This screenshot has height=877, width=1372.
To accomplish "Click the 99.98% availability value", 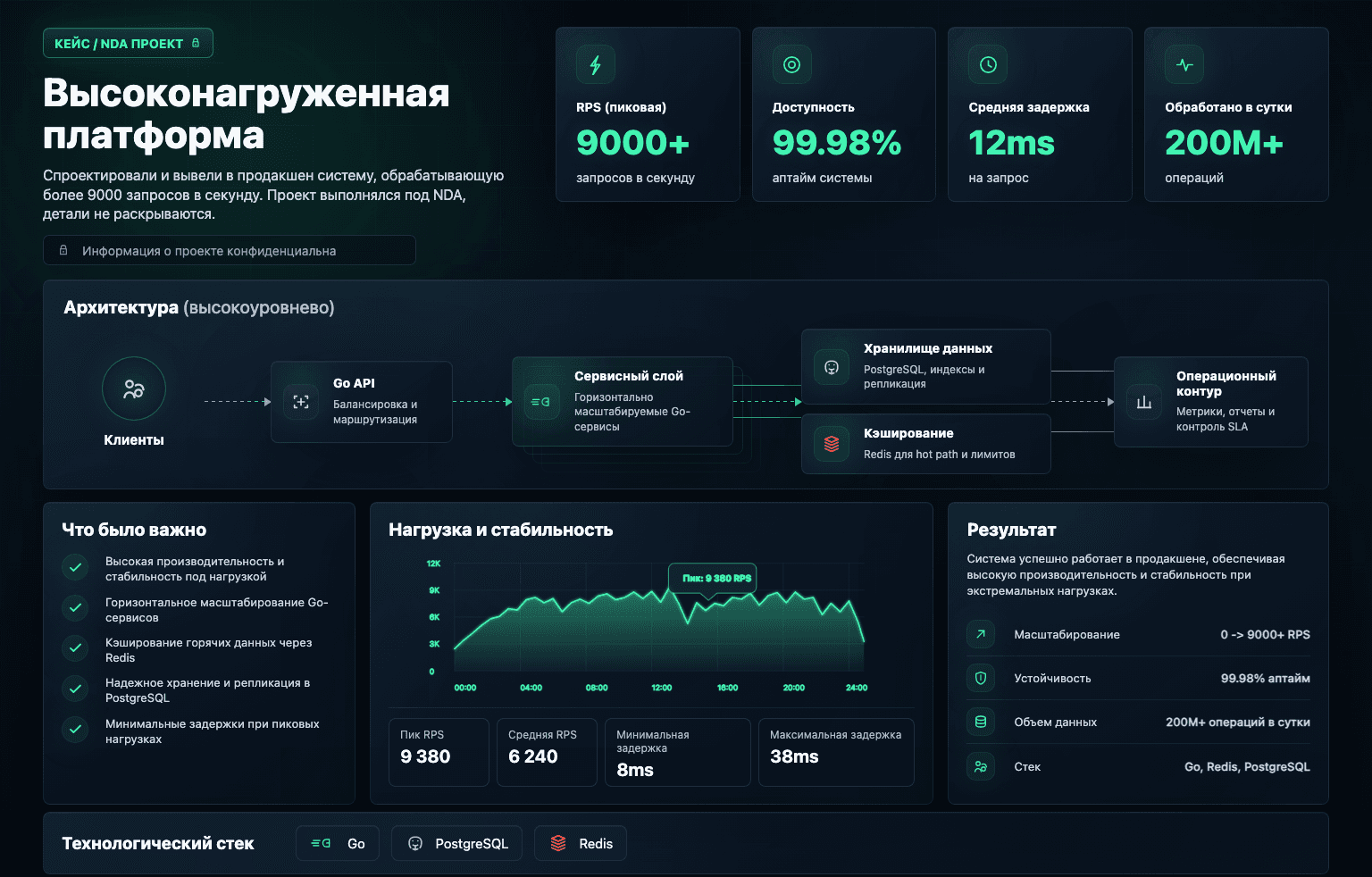I will (837, 143).
